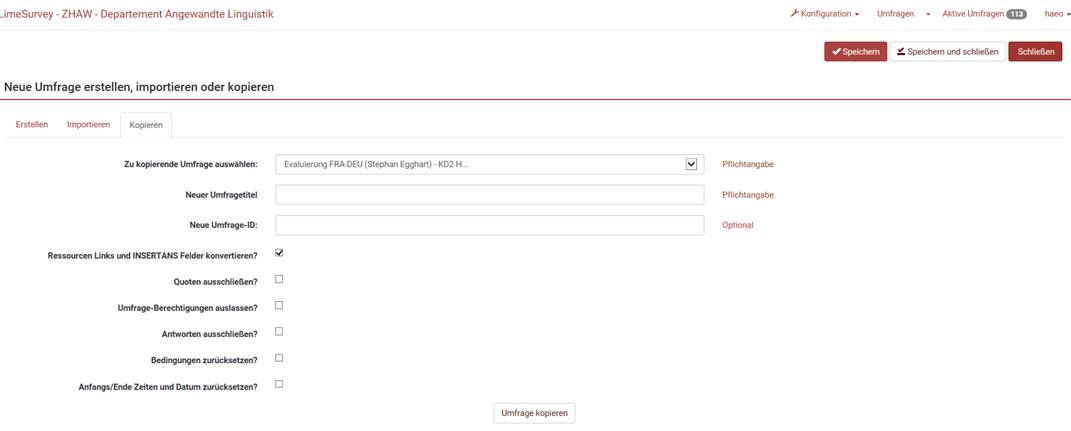Click the icon in Speichern und schließen
Image resolution: width=1071 pixels, height=431 pixels.
point(901,52)
